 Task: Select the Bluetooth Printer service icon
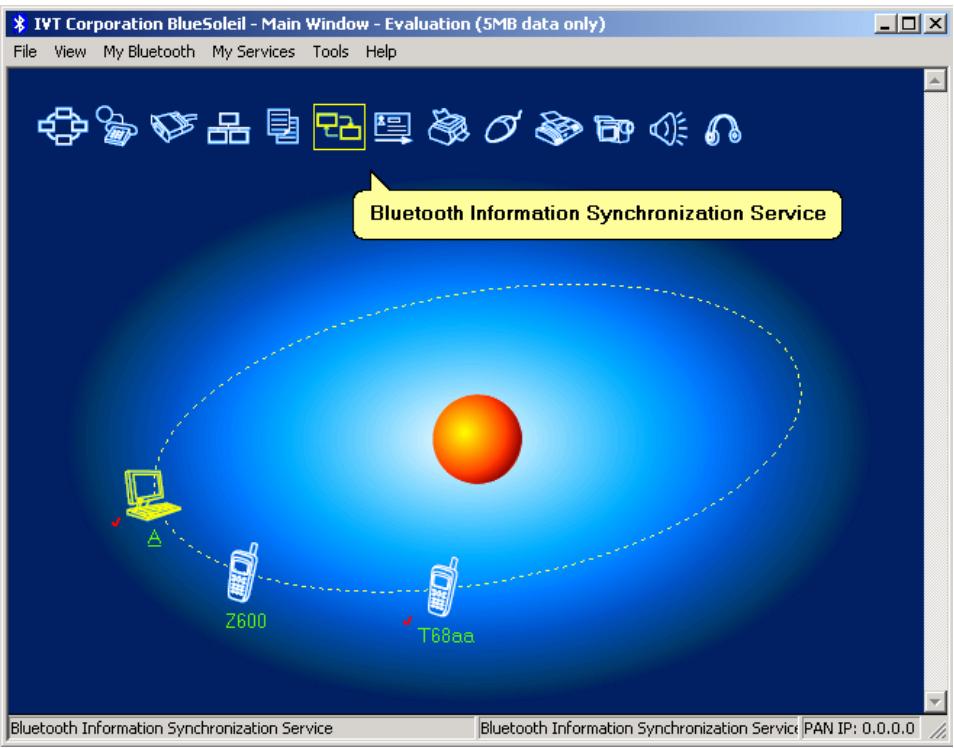click(x=448, y=127)
